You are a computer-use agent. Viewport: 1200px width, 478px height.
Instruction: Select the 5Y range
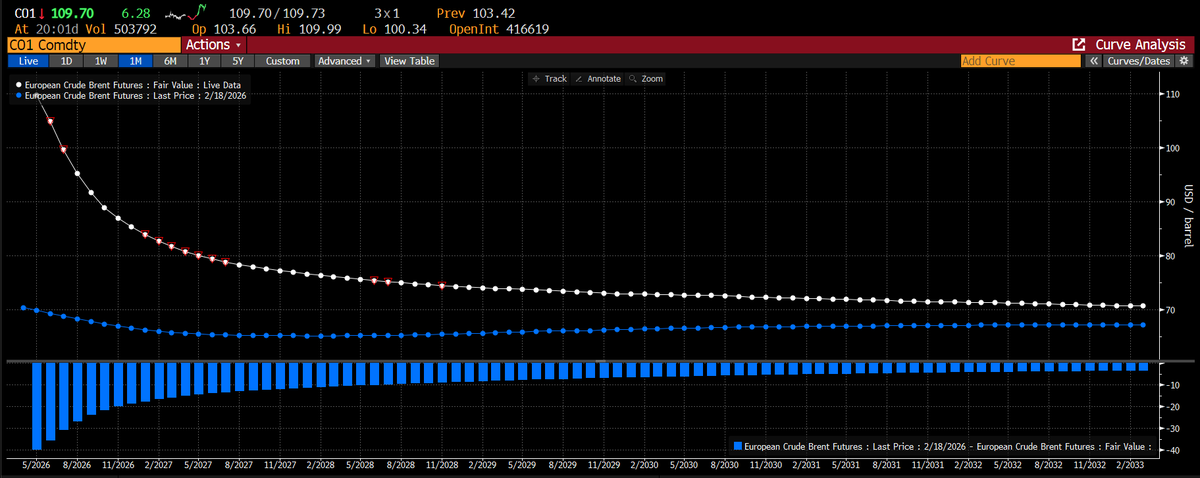238,61
